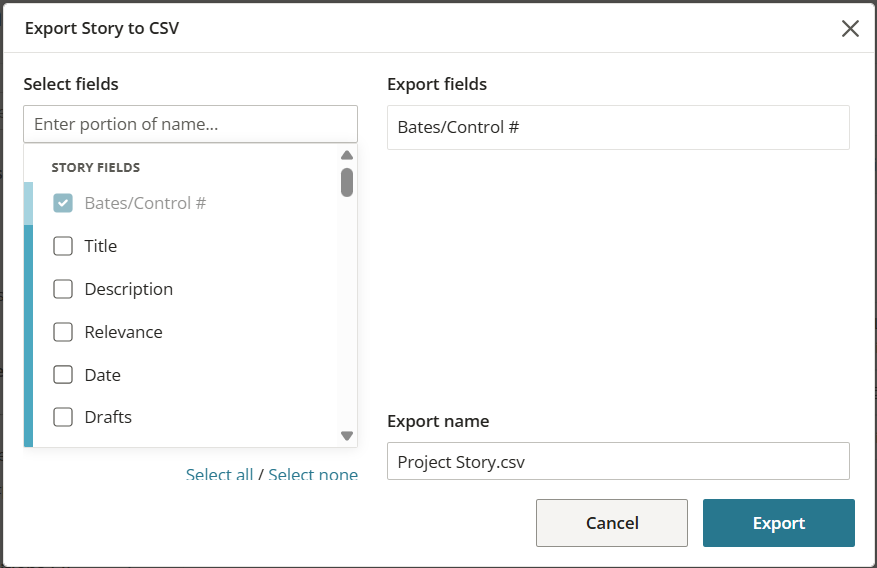
Task: Uncheck the Bates/Control # checkbox
Action: (63, 203)
